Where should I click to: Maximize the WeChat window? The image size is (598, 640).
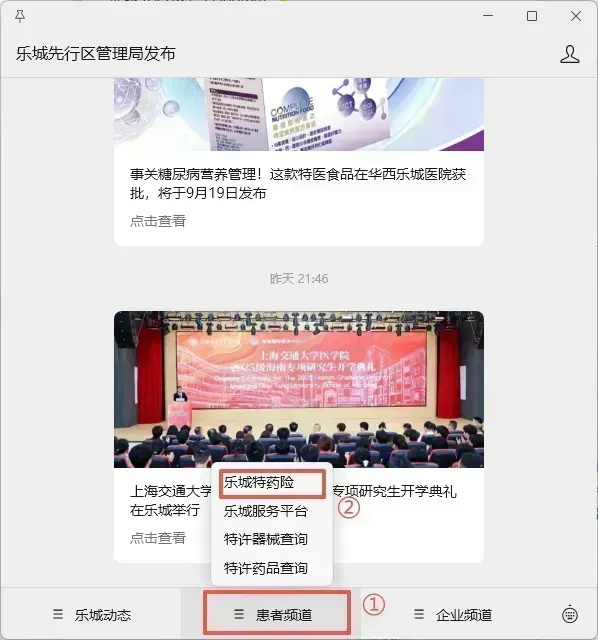pos(532,16)
